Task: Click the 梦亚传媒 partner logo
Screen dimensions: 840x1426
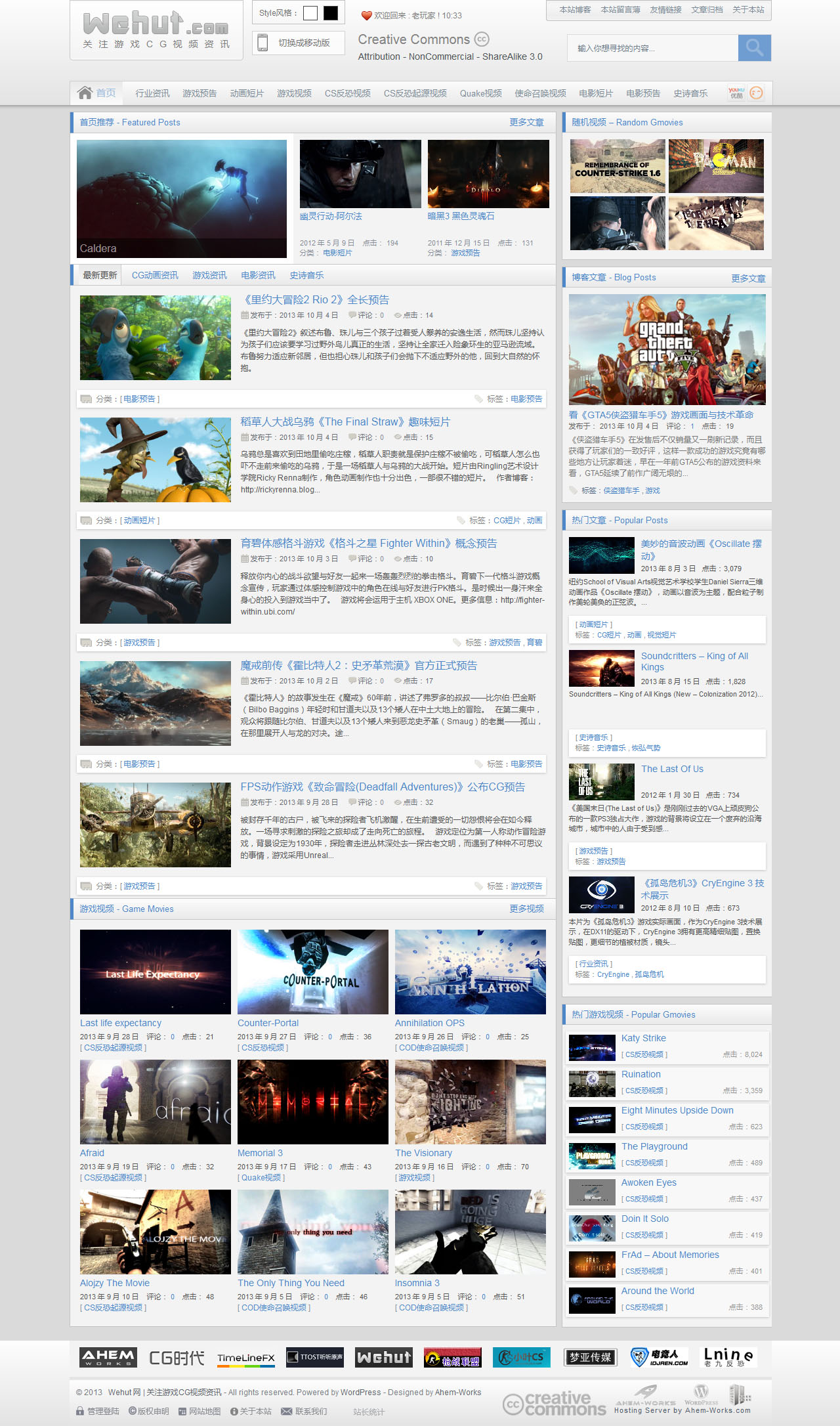Action: 591,1357
